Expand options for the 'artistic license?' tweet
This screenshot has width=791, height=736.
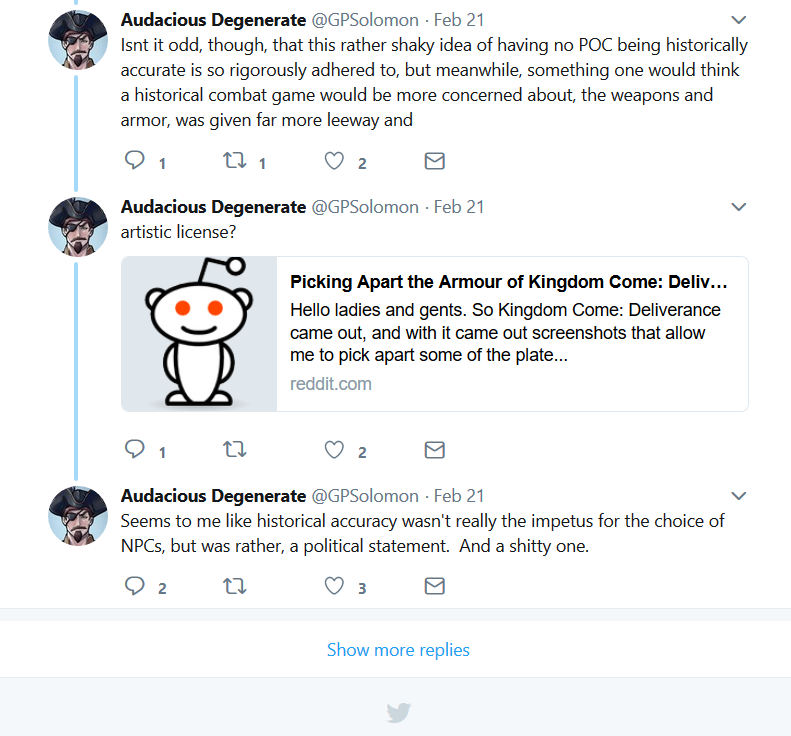point(739,207)
